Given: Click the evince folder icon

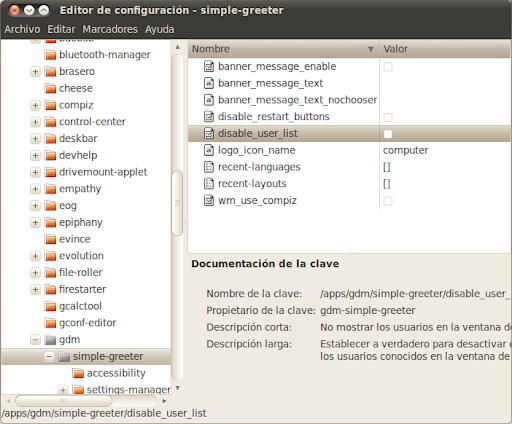Looking at the screenshot, I should pos(50,239).
